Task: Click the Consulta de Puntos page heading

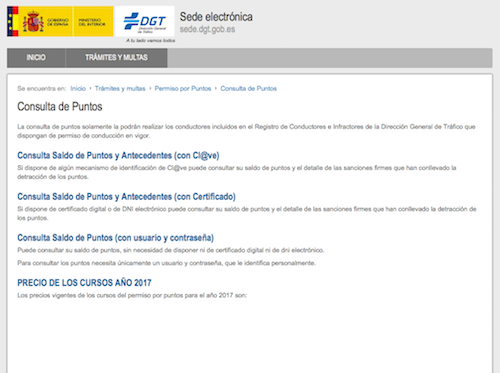Action: click(60, 107)
